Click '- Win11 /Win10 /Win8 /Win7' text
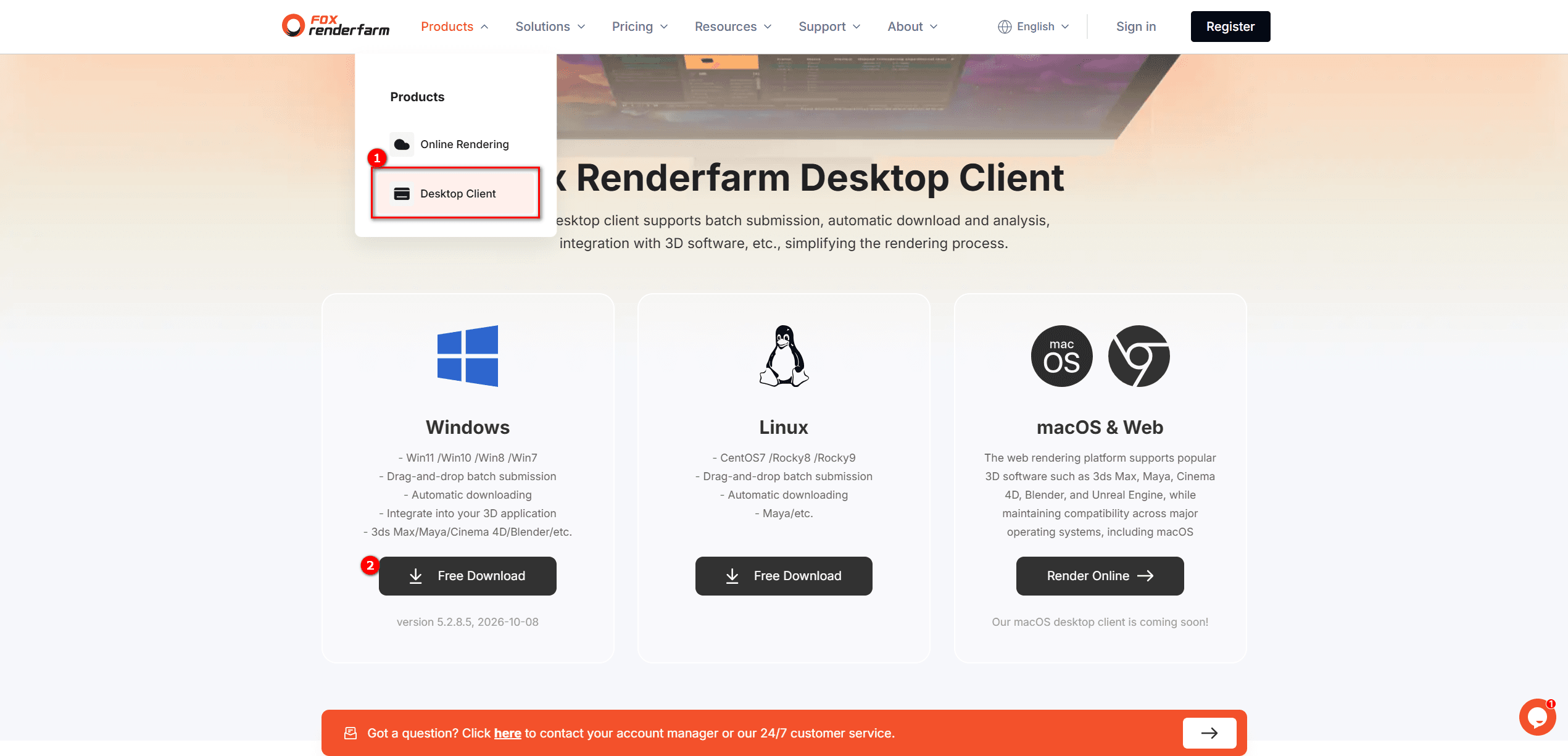Image resolution: width=1568 pixels, height=756 pixels. point(468,458)
